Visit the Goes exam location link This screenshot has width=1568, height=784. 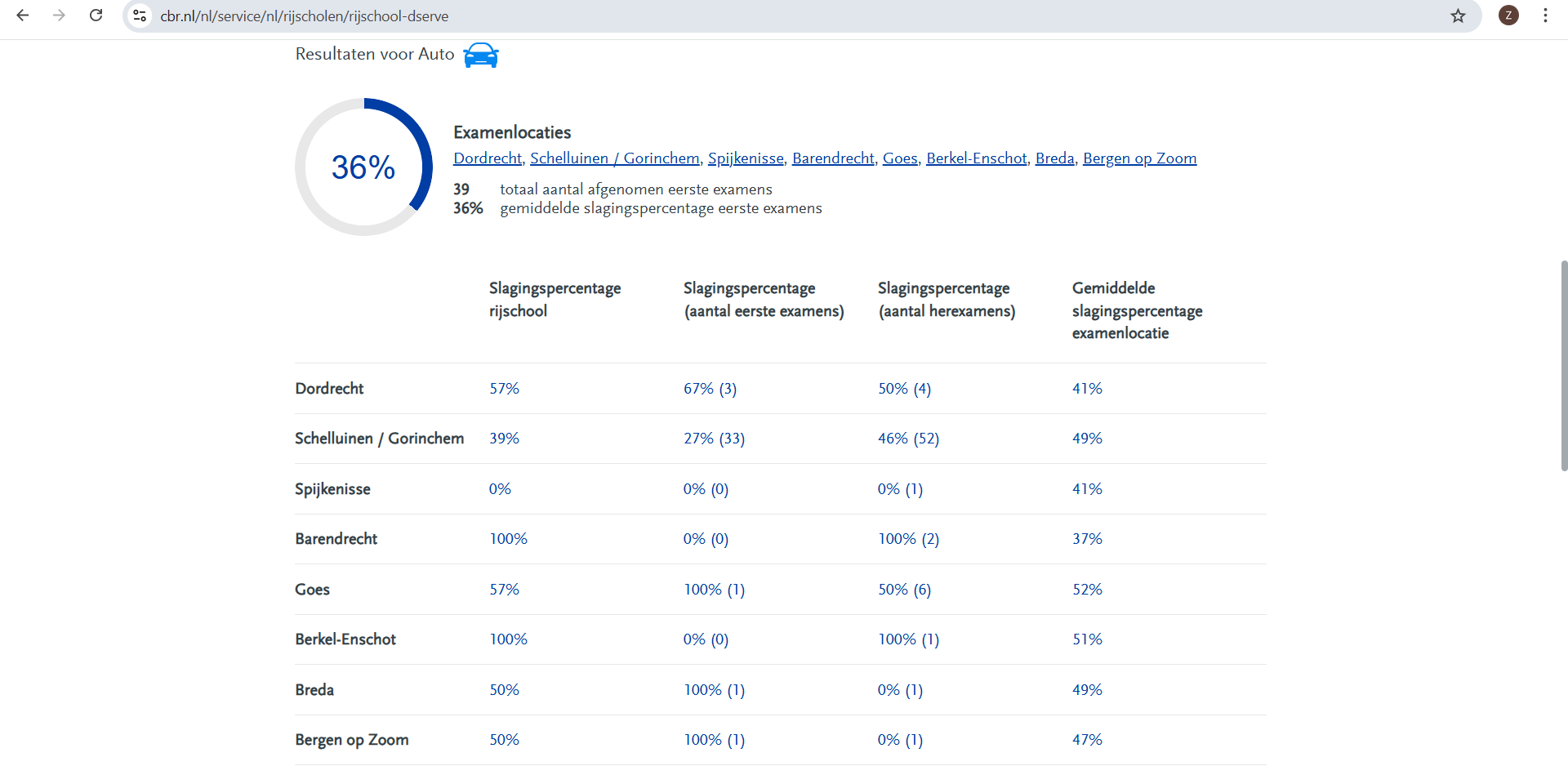tap(900, 158)
